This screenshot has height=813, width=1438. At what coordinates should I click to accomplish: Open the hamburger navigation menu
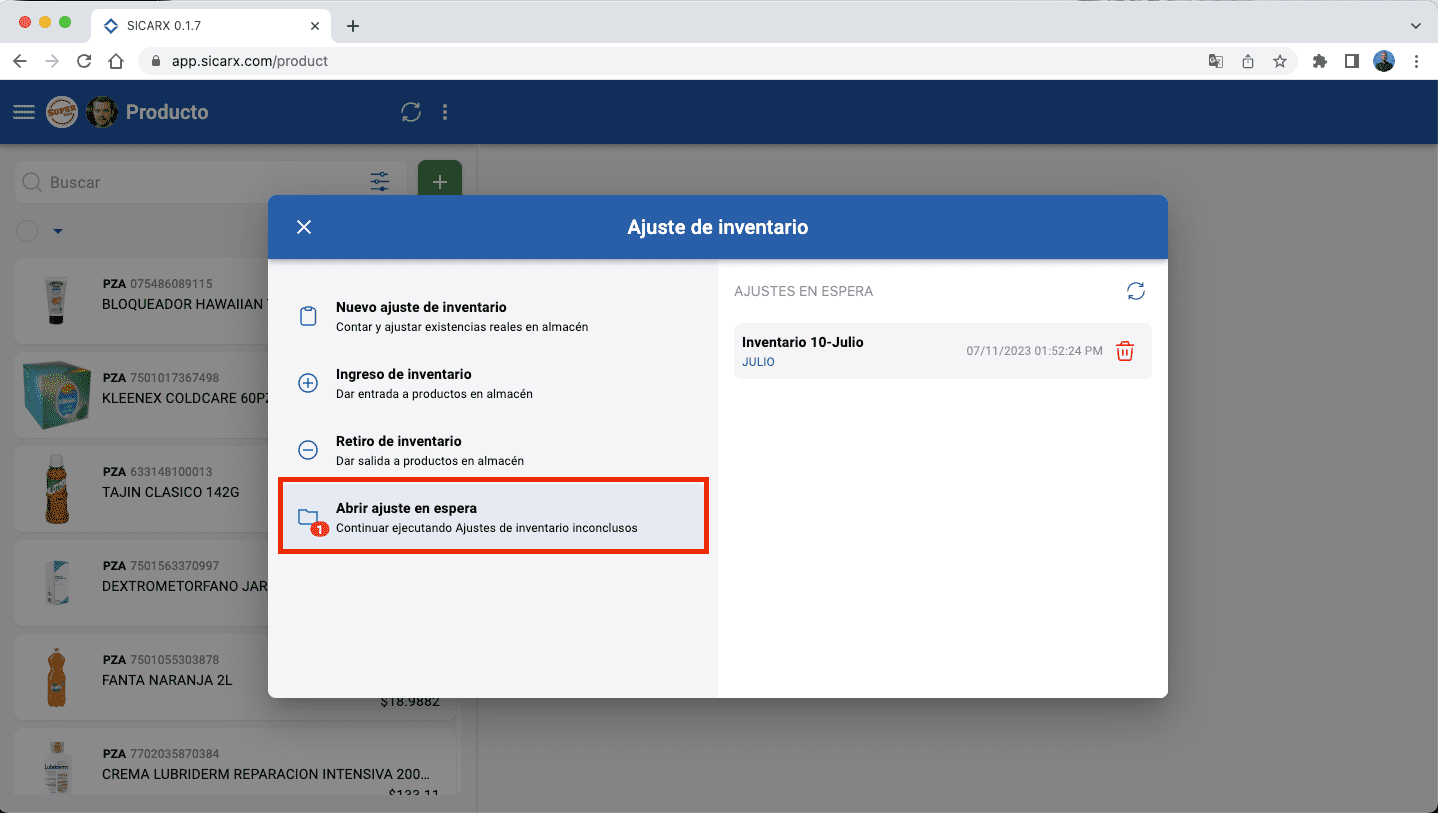click(24, 112)
